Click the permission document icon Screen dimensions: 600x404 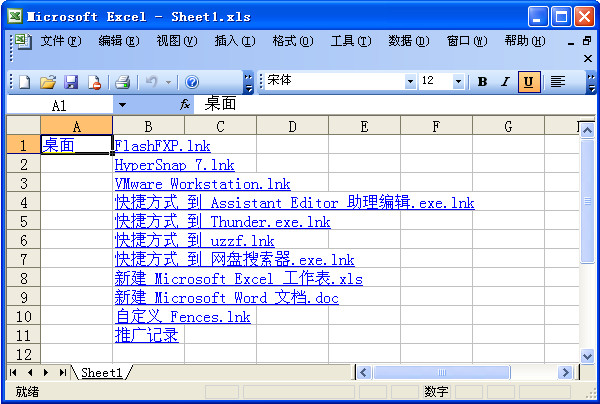tap(94, 82)
